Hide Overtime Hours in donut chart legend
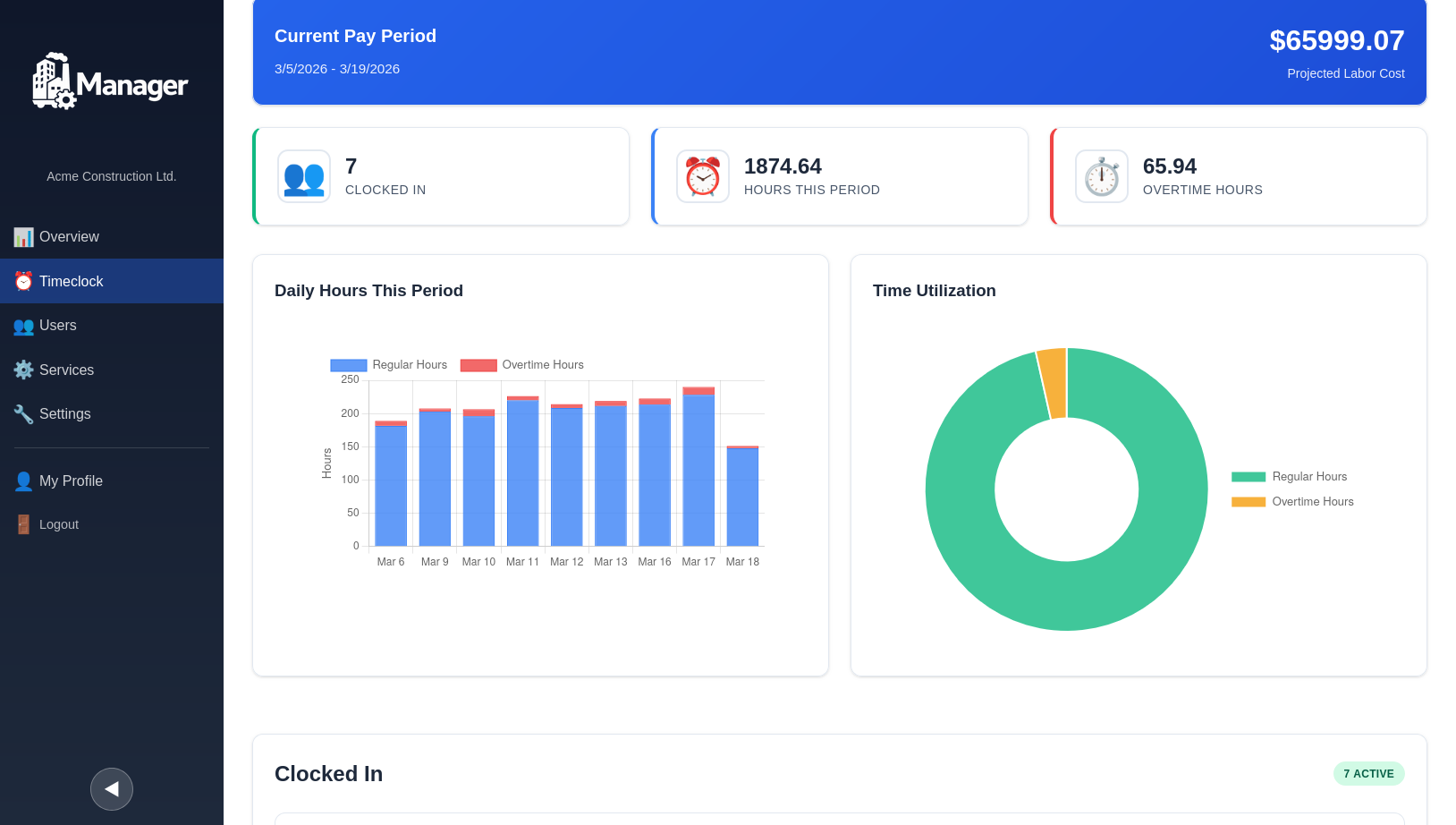The image size is (1456, 825). click(x=1293, y=502)
